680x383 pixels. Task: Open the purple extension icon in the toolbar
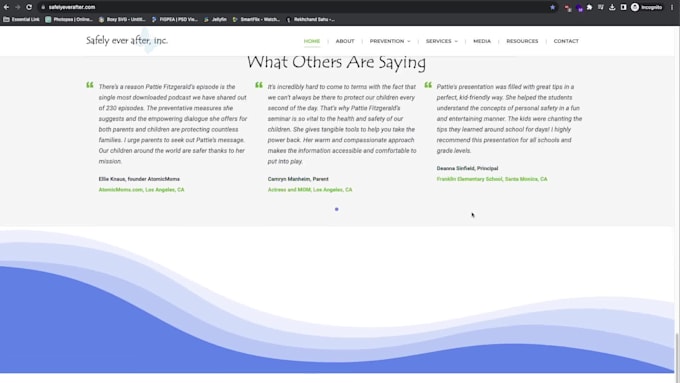579,8
